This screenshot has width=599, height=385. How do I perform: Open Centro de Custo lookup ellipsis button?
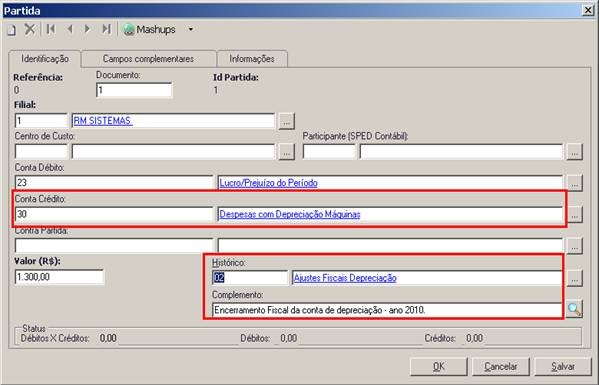click(x=287, y=152)
